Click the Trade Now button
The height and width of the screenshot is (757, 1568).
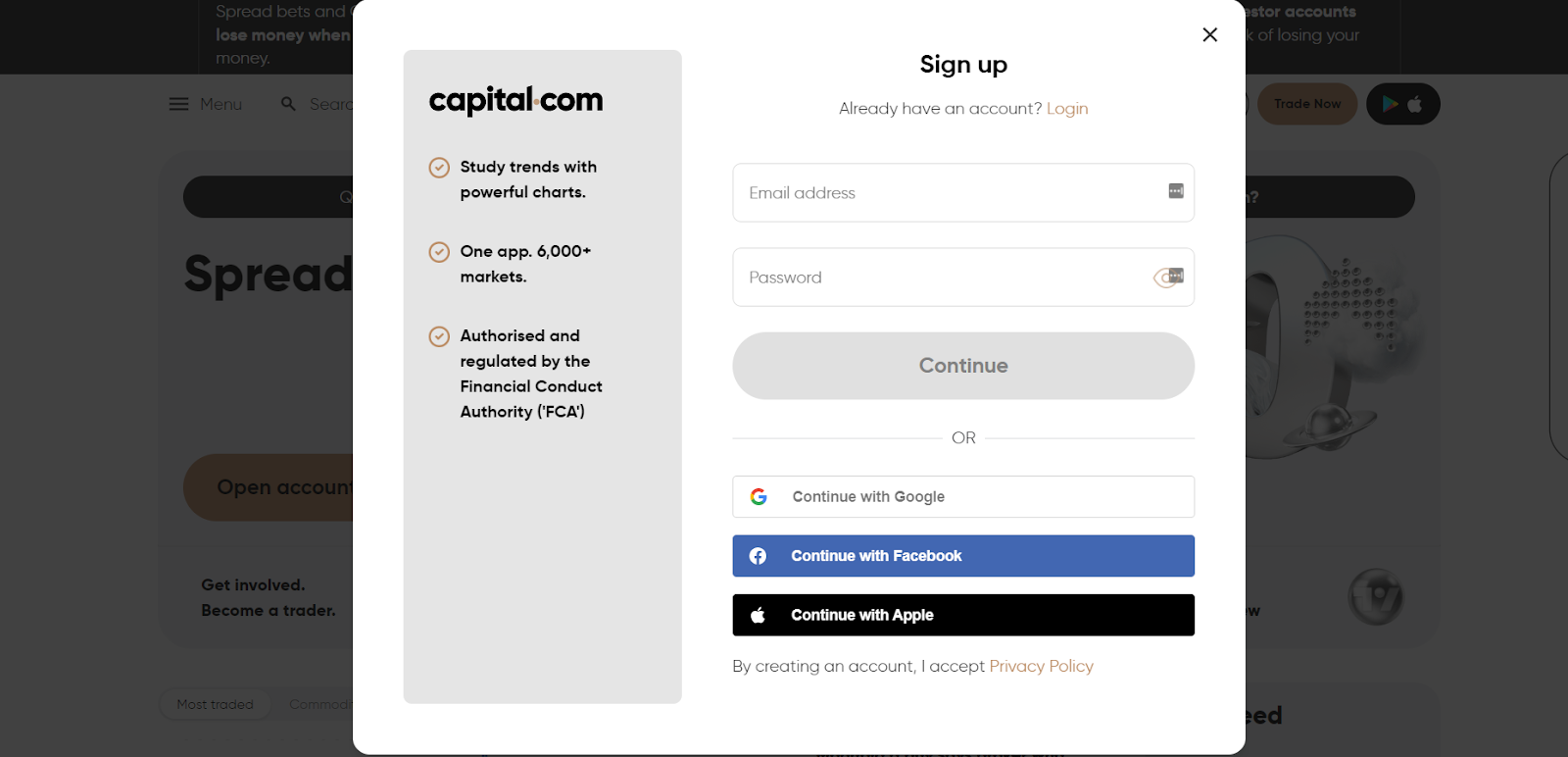pyautogui.click(x=1307, y=104)
